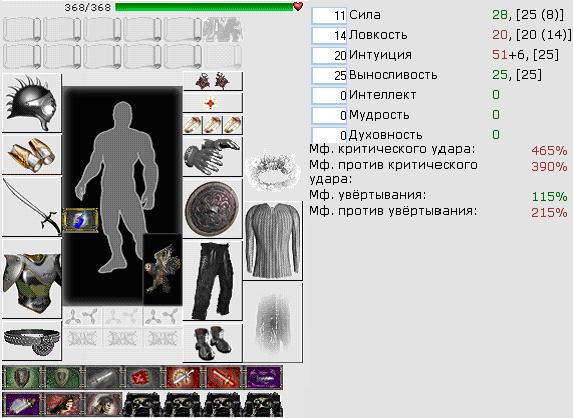The width and height of the screenshot is (573, 418).
Task: Click the black leather pants slot
Action: click(213, 281)
